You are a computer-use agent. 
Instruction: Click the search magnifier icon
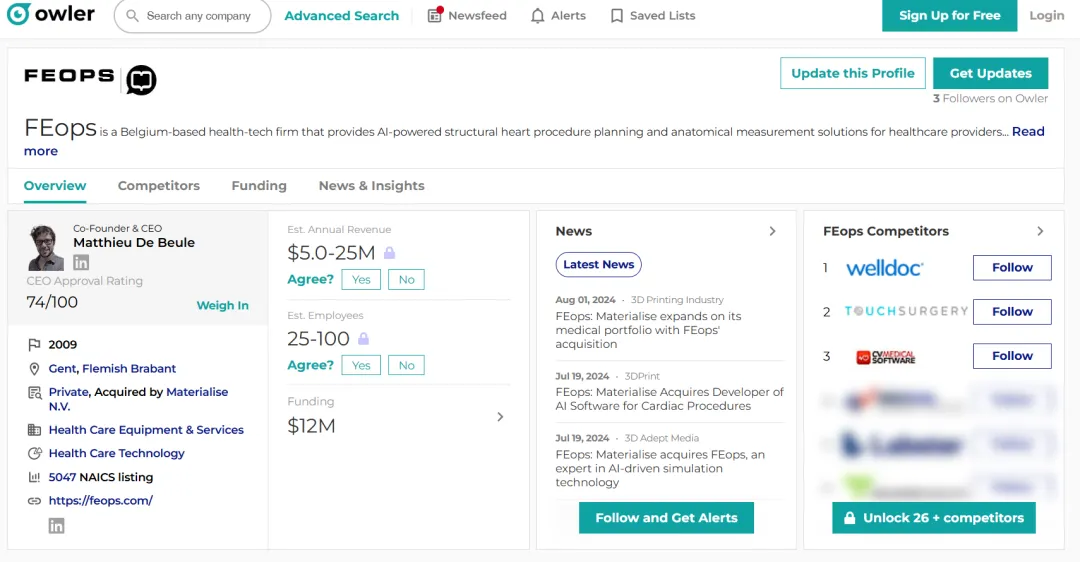(133, 16)
